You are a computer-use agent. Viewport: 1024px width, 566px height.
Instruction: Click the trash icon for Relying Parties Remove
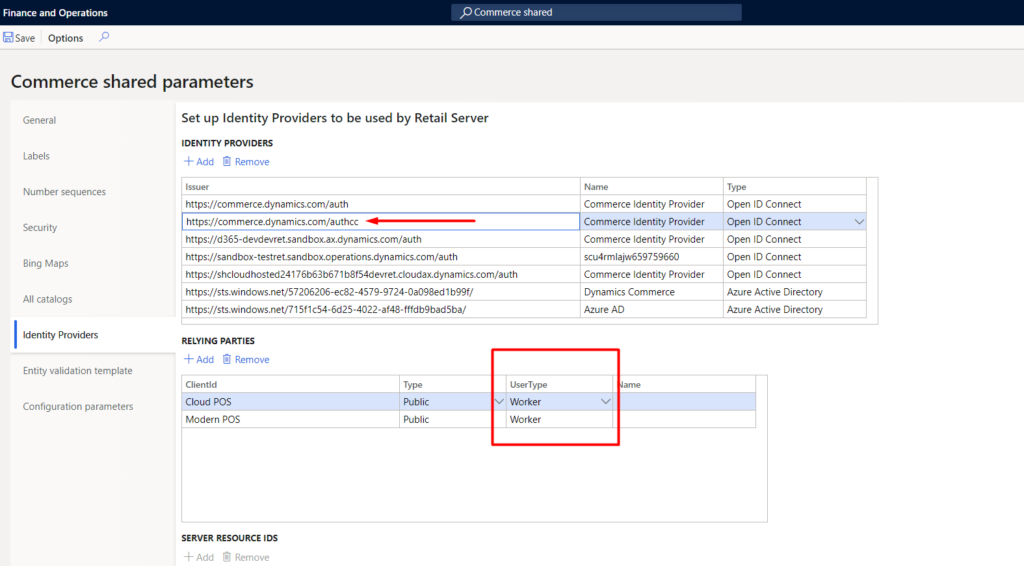pyautogui.click(x=227, y=359)
